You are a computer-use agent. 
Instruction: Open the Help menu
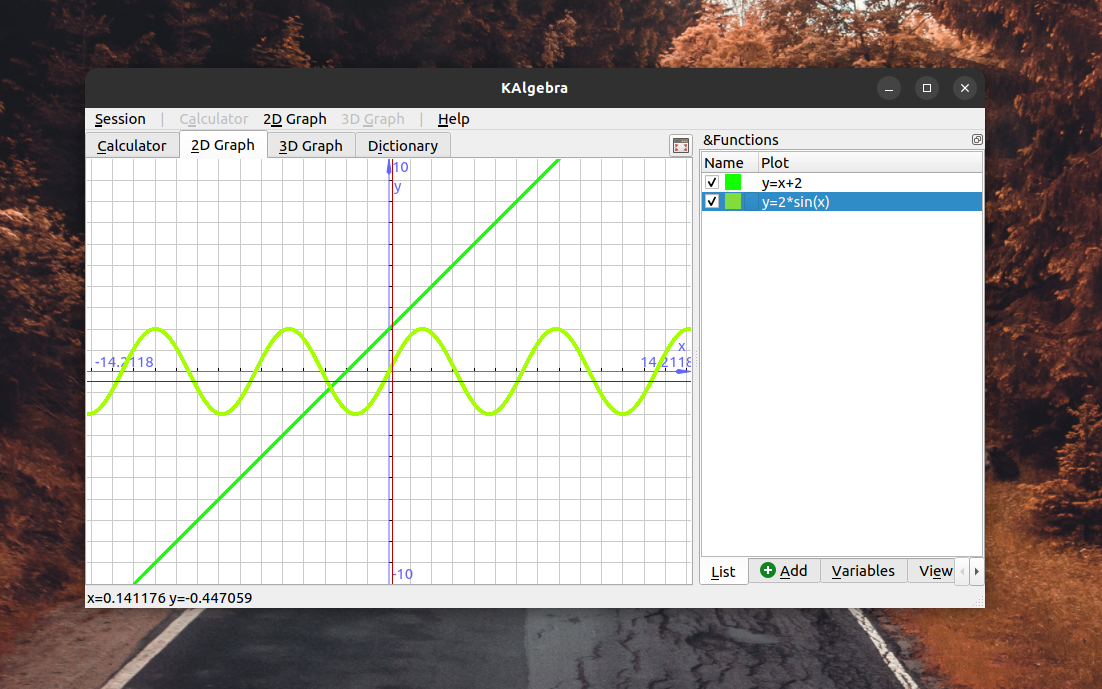(453, 119)
